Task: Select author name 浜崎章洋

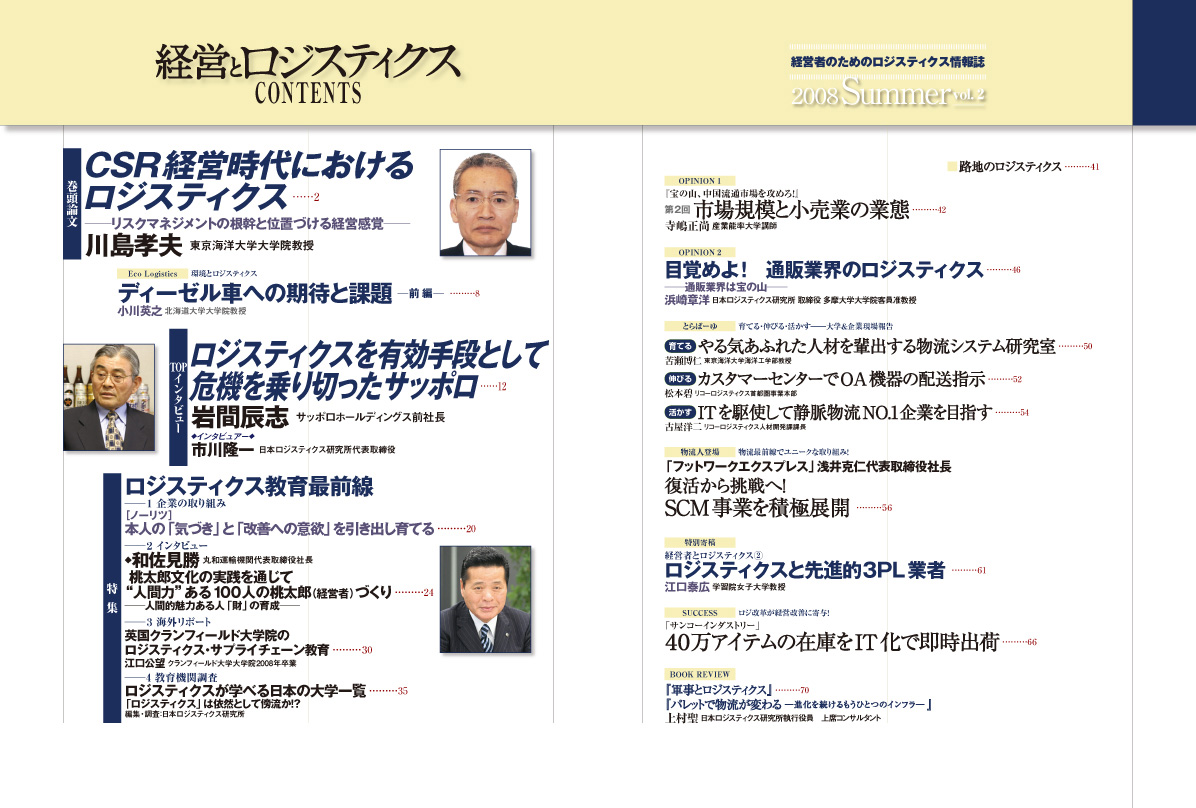Action: coord(686,300)
